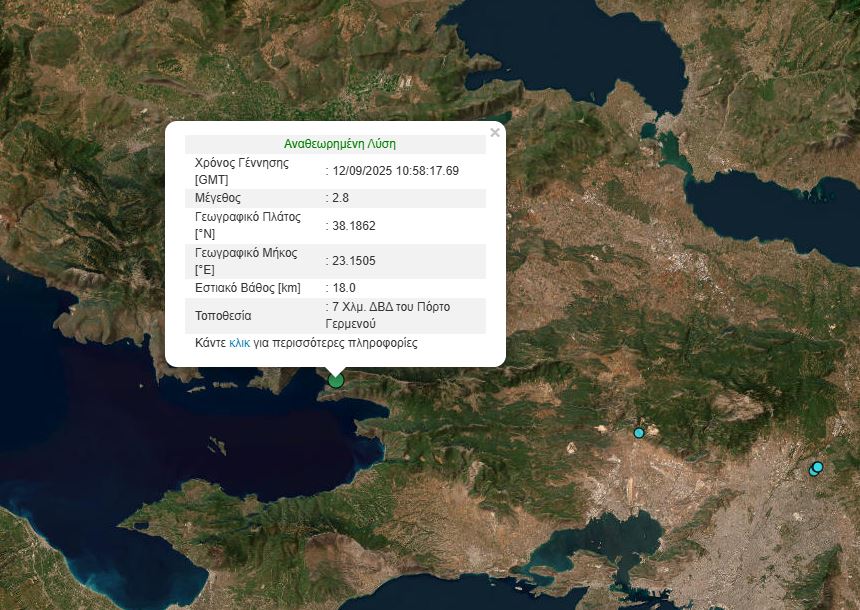Click the 'Μέγεθος' label
860x610 pixels.
tap(218, 197)
